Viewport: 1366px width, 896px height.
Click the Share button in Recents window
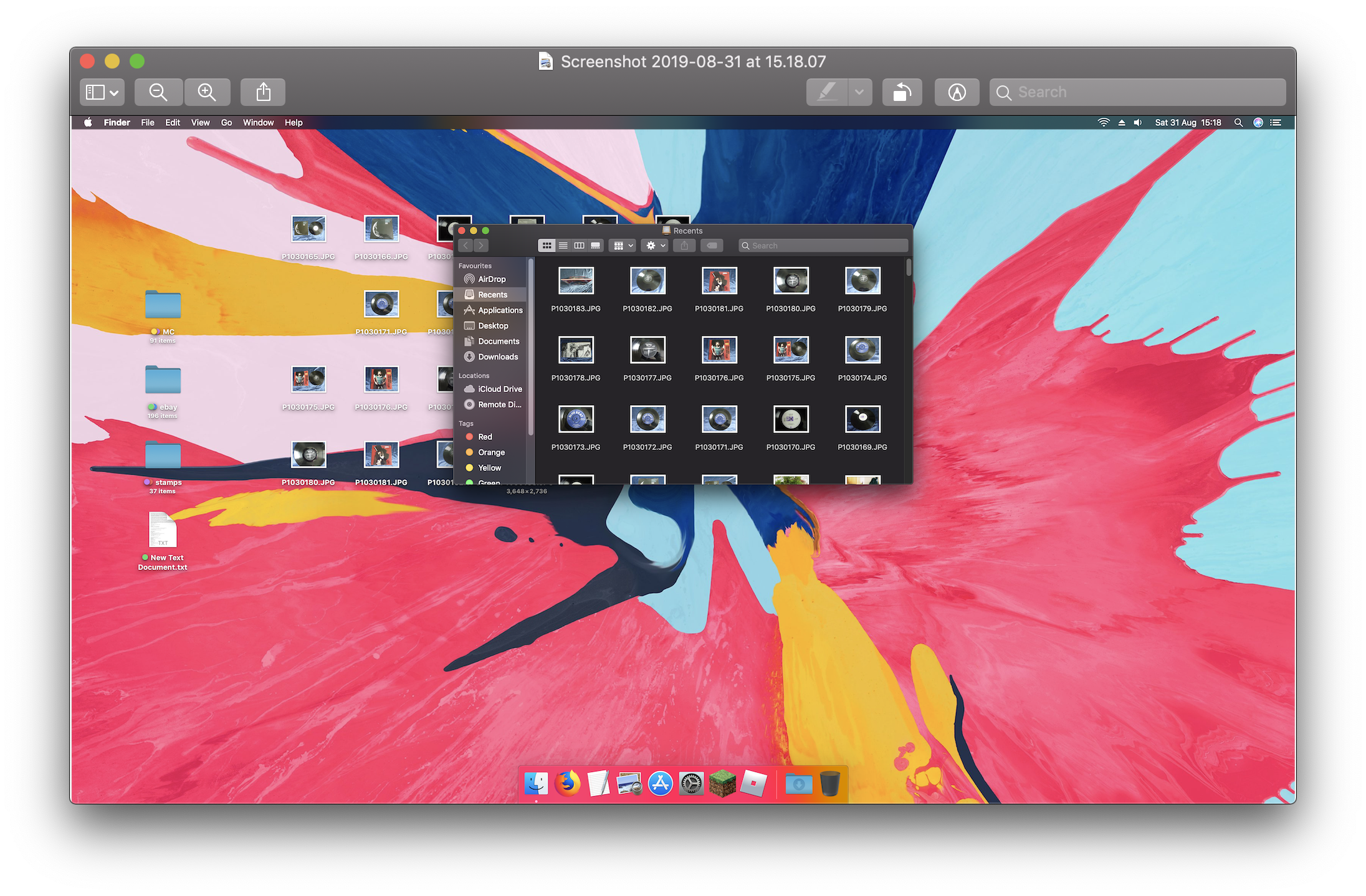[684, 245]
